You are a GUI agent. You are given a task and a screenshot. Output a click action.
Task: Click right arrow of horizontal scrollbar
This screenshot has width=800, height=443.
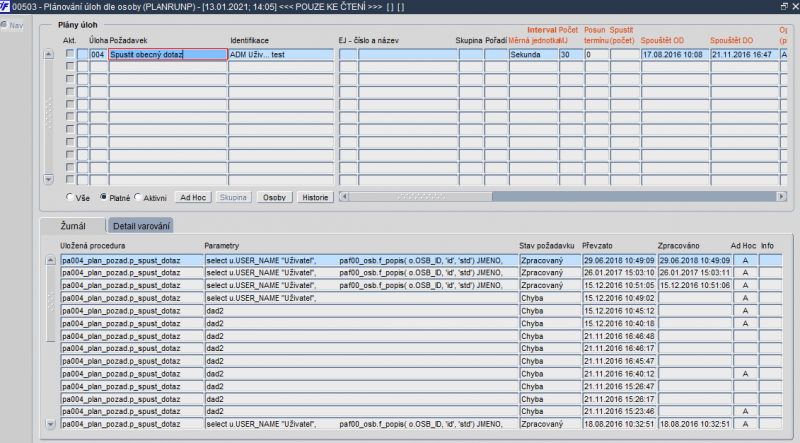pyautogui.click(x=782, y=196)
